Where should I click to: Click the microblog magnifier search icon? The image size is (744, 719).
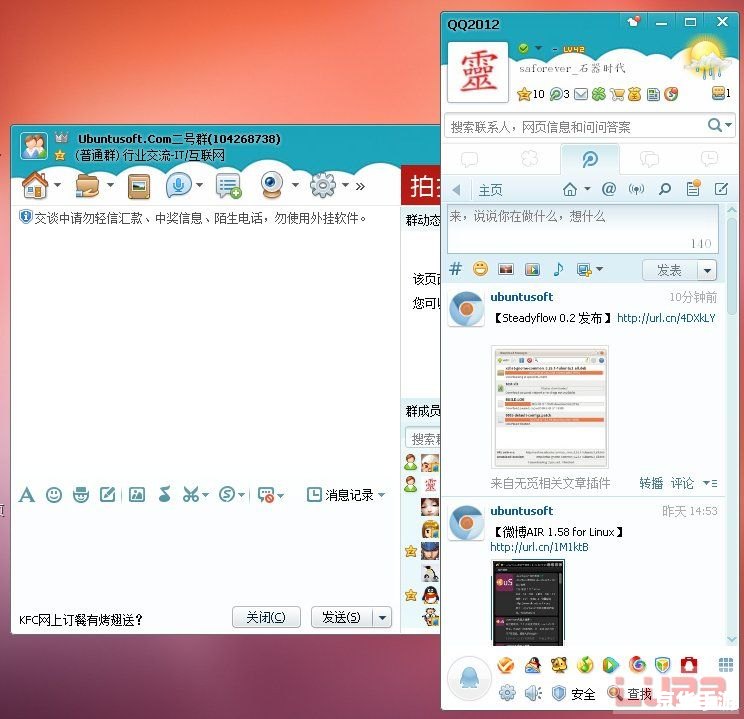(x=665, y=189)
